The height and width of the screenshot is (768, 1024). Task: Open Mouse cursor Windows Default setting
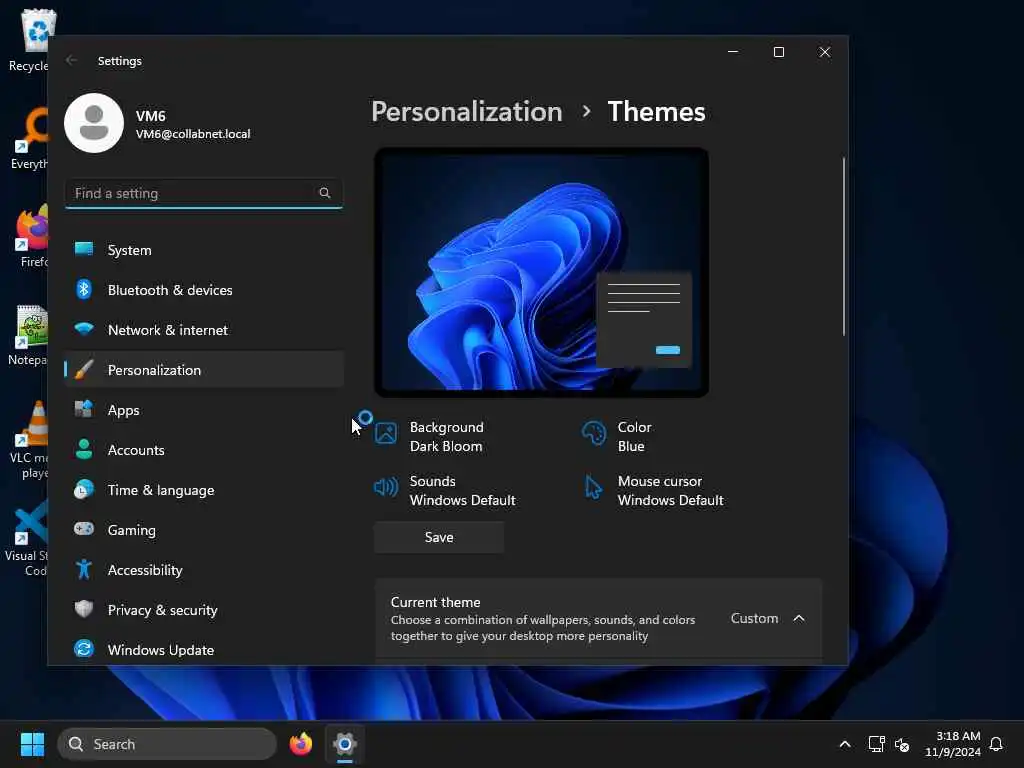click(x=654, y=490)
